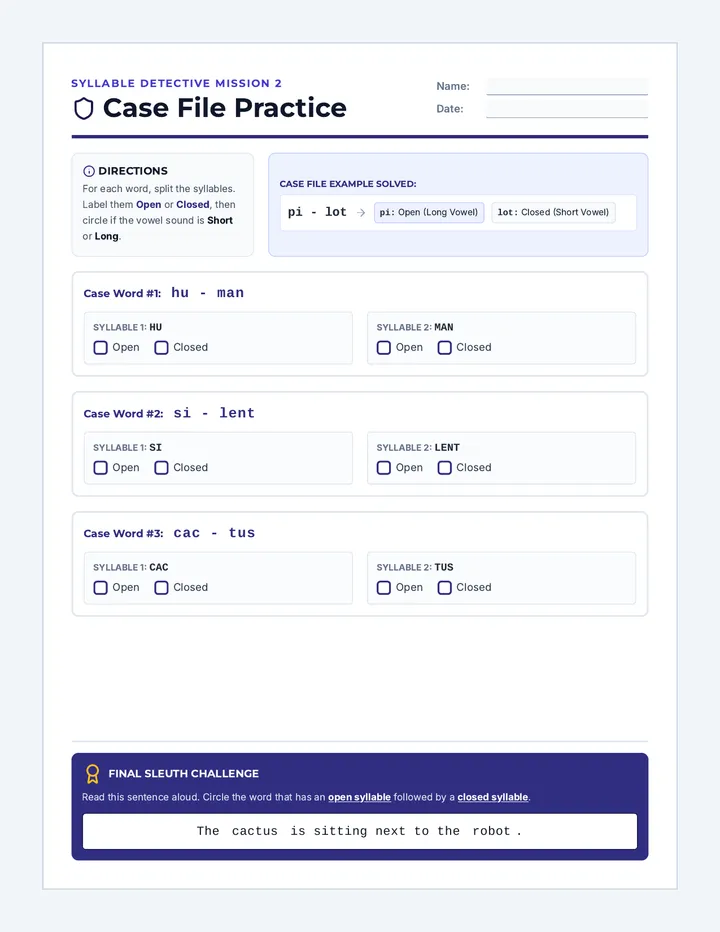Screen dimensions: 720x932
Task: Tick Open for syllable TUS
Action: click(x=384, y=588)
